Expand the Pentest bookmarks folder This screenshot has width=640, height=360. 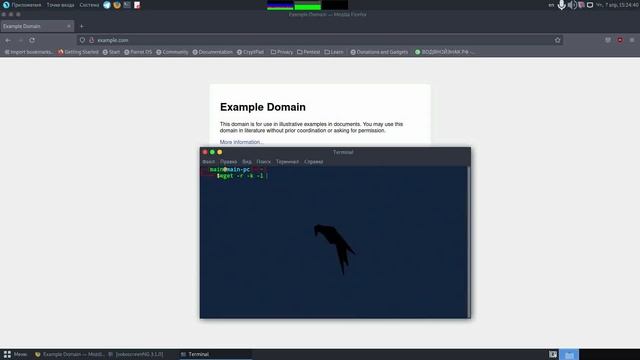309,52
